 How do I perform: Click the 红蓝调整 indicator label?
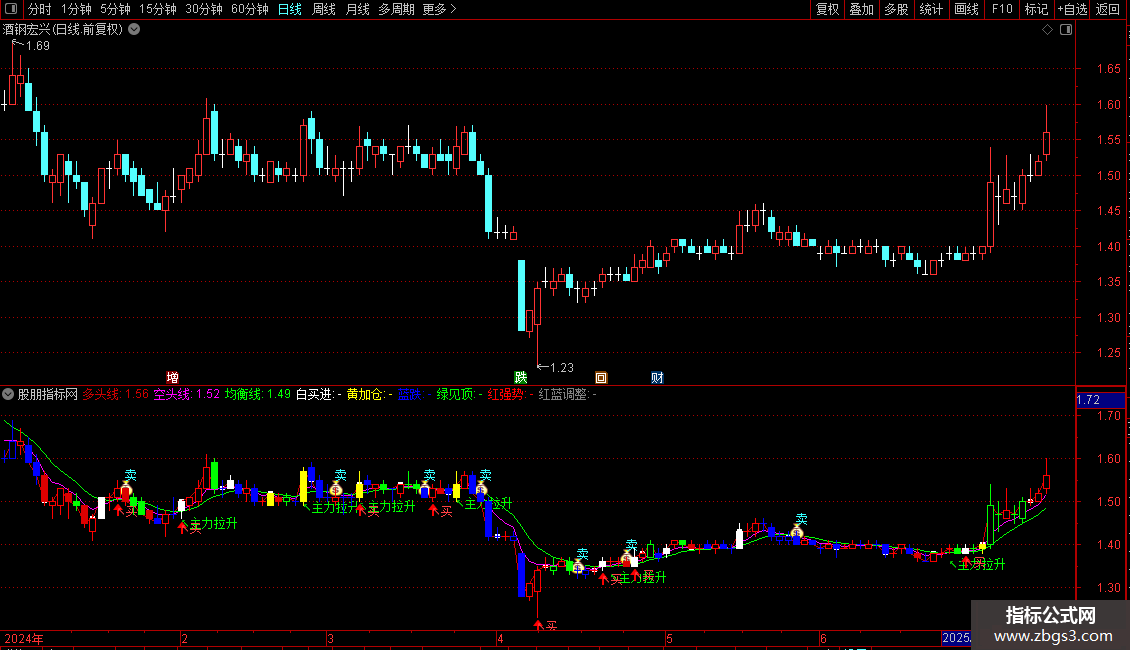pyautogui.click(x=567, y=394)
